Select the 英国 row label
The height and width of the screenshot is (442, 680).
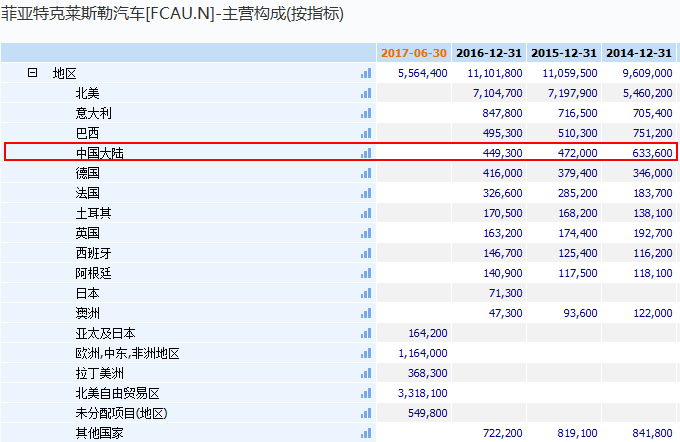pos(88,233)
